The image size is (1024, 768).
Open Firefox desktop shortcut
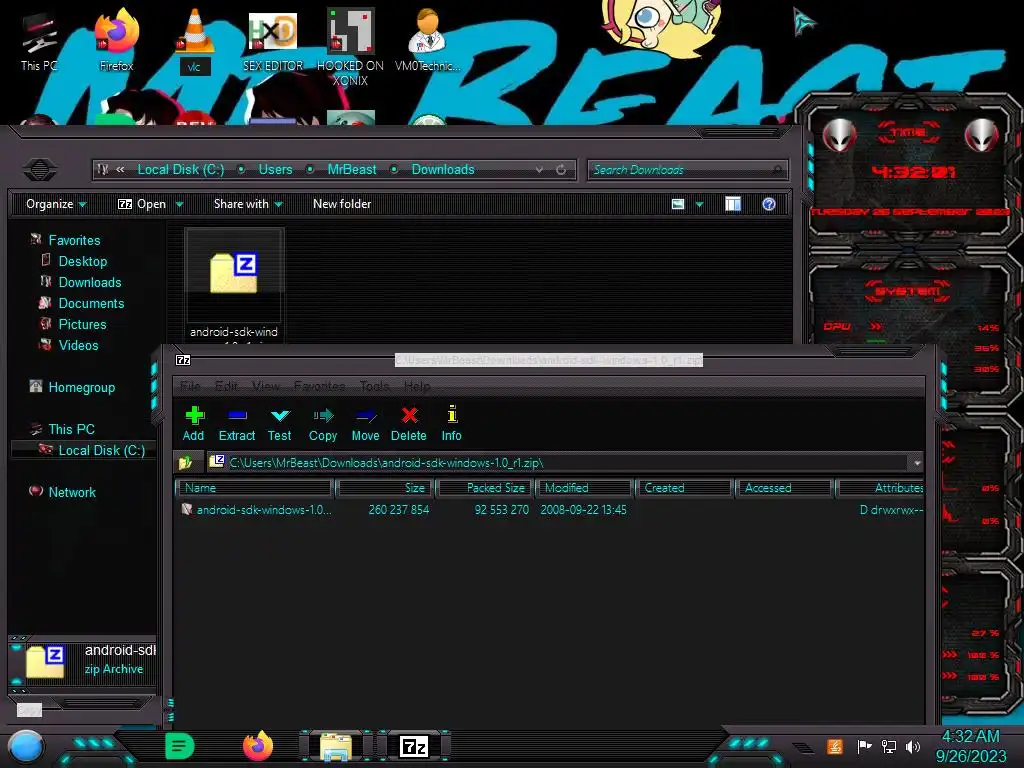(116, 39)
